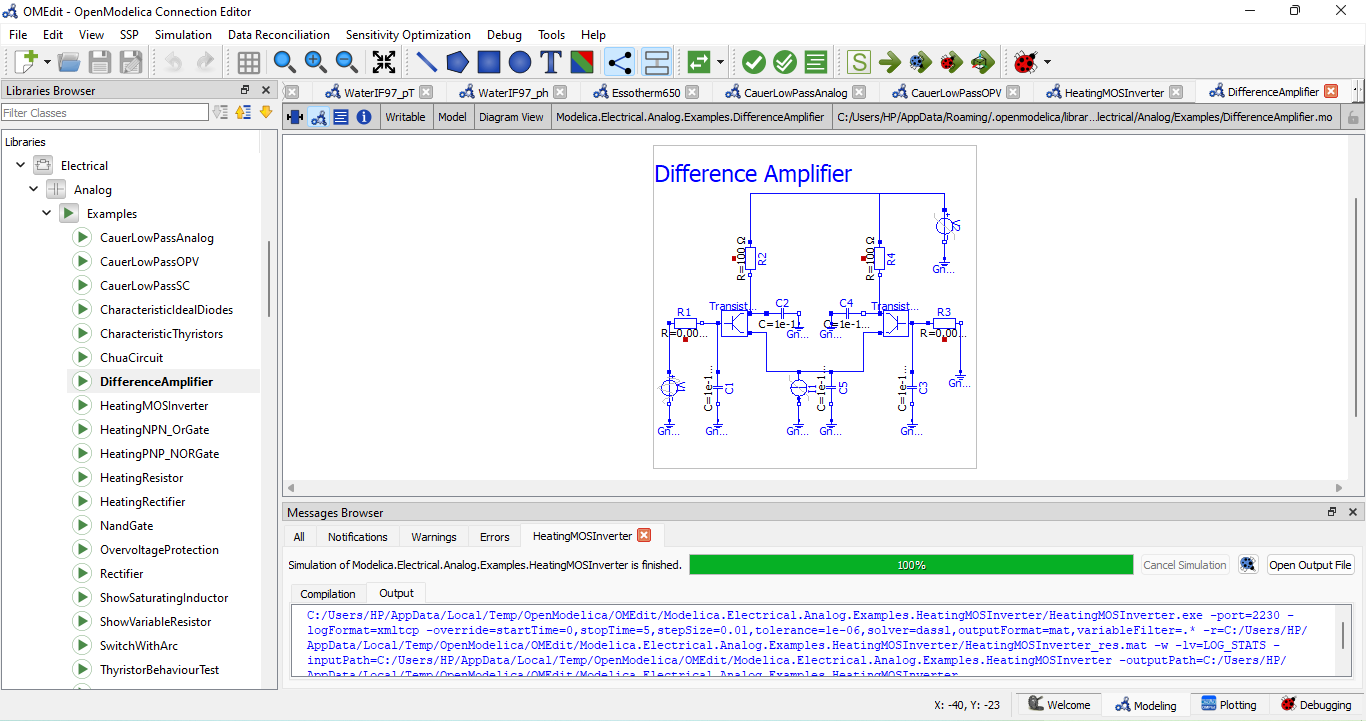Type in the Filter Classes field

point(105,113)
